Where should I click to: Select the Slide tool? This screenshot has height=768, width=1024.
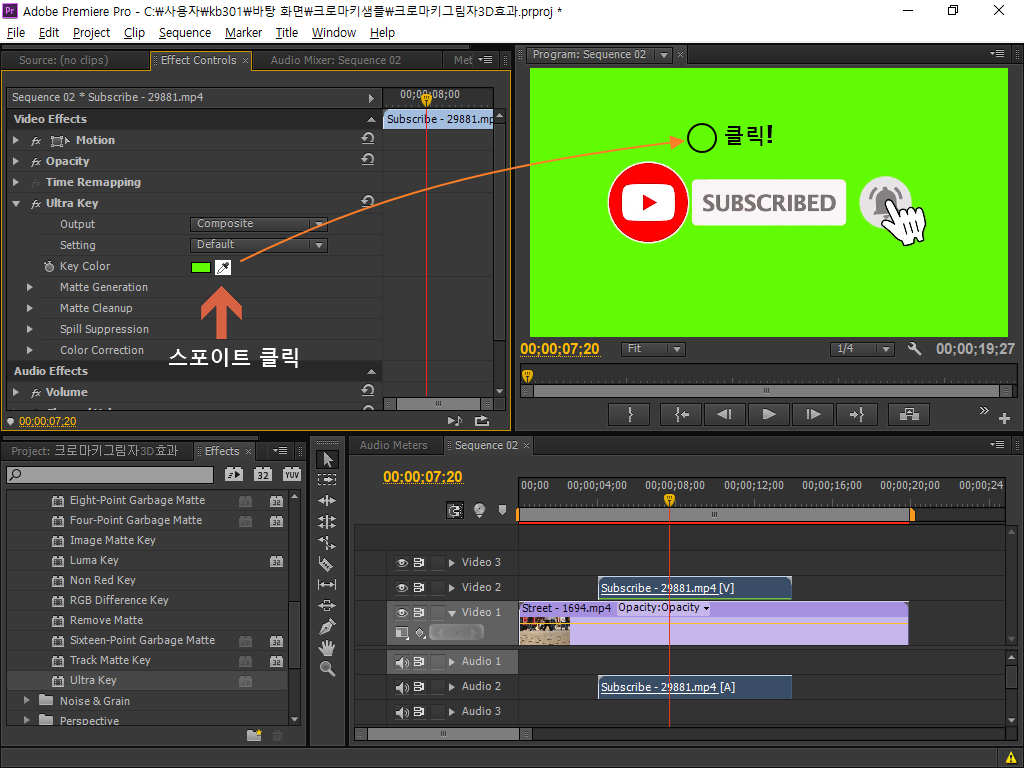coord(327,605)
